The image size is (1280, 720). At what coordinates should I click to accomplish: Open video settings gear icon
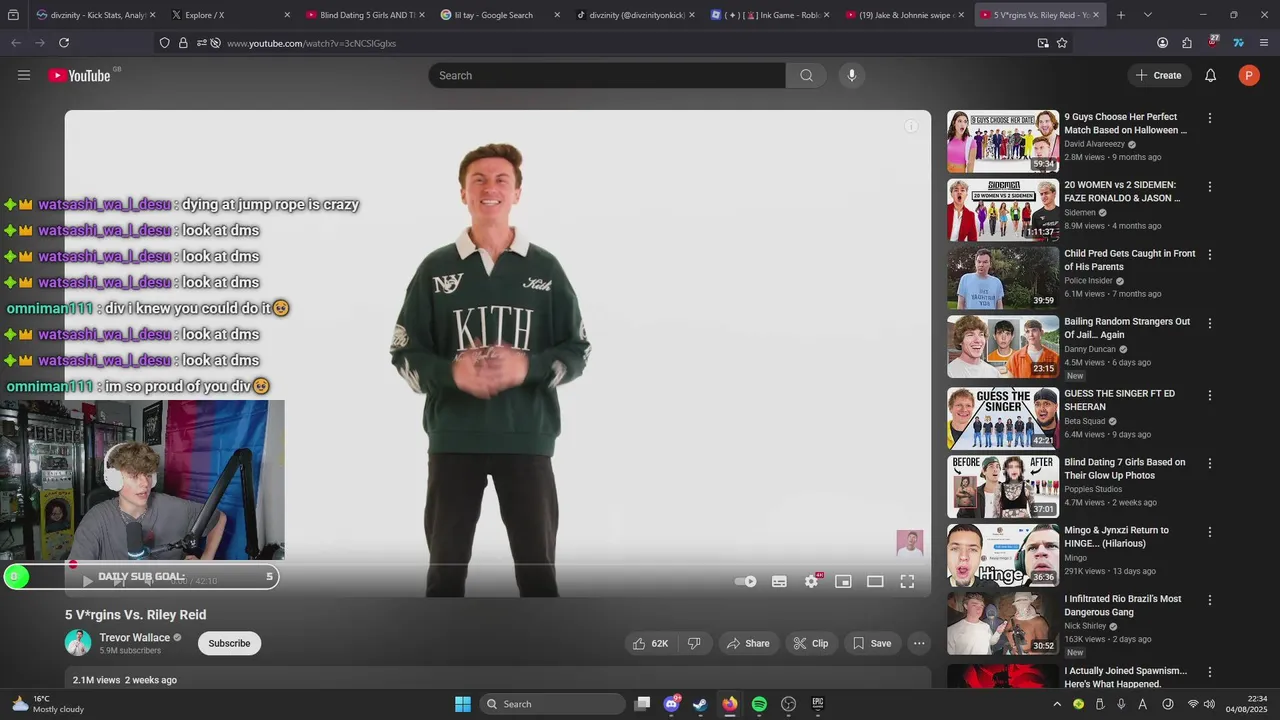point(811,581)
